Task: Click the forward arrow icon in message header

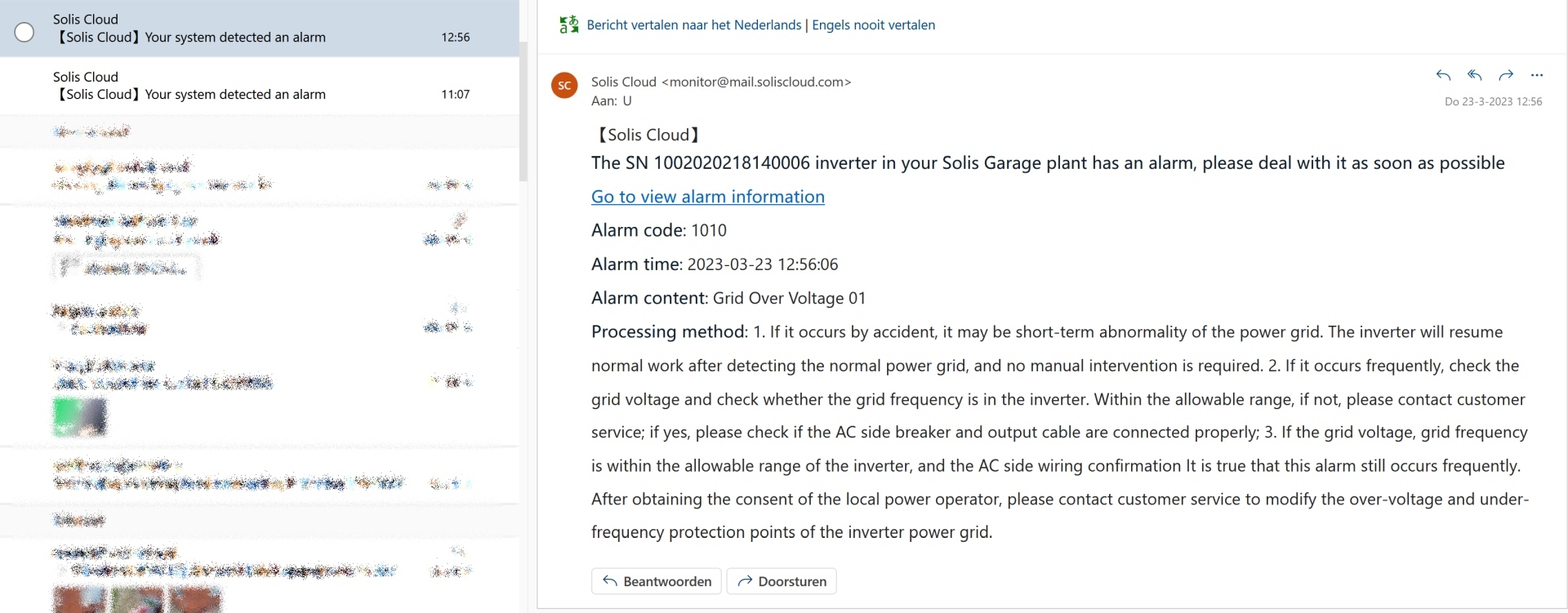Action: (x=1506, y=75)
